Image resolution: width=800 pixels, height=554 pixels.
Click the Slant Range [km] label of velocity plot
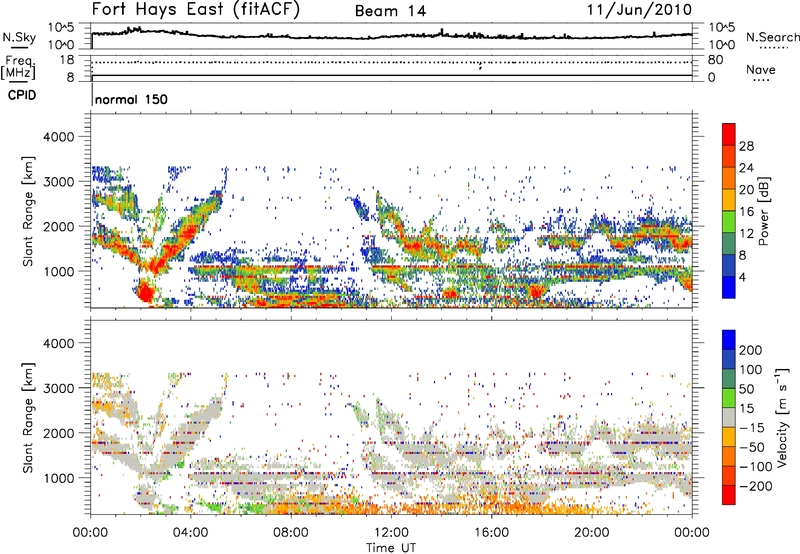[x=28, y=418]
